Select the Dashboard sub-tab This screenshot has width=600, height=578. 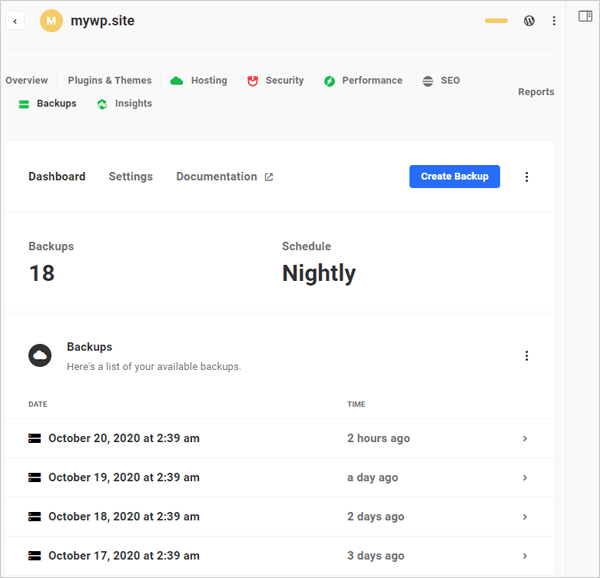pyautogui.click(x=57, y=176)
